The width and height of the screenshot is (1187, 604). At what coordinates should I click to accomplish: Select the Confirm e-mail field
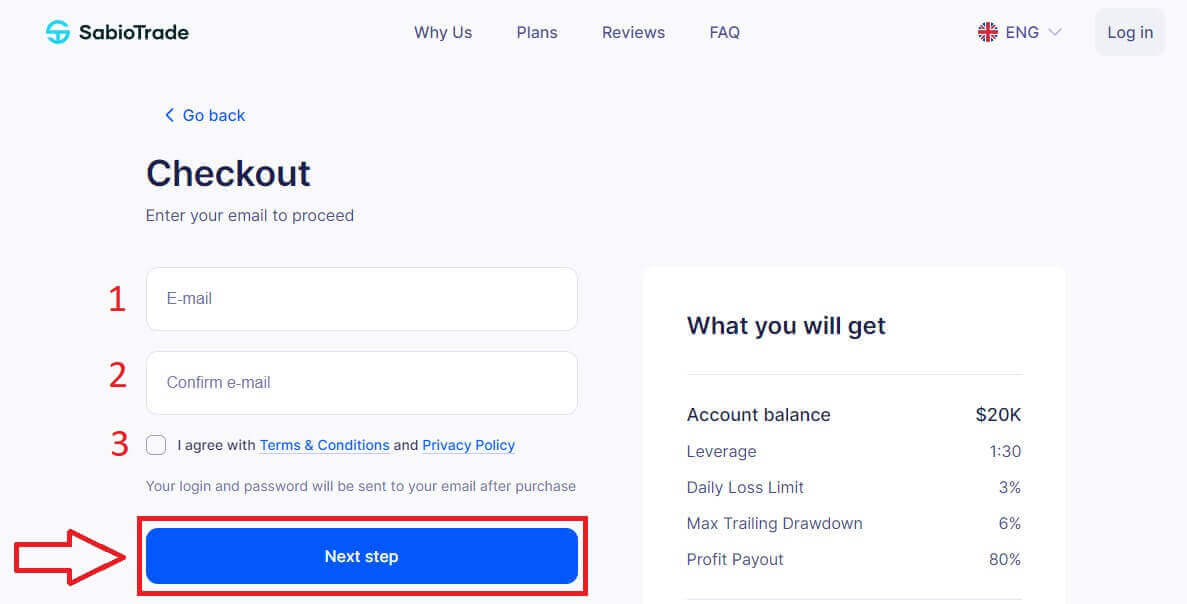tap(361, 382)
